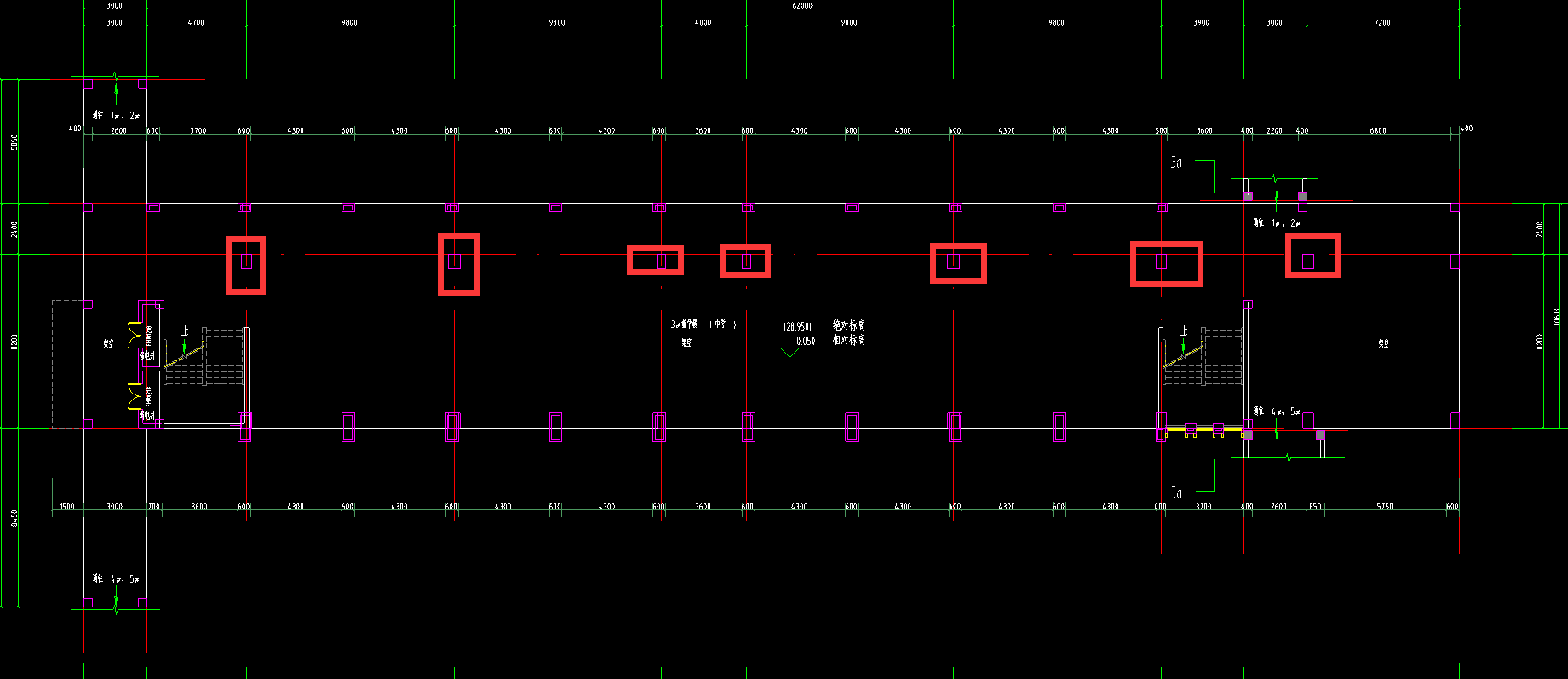The image size is (1568, 679).
Task: Select the 2200 dimension text
Action: pyautogui.click(x=1274, y=130)
